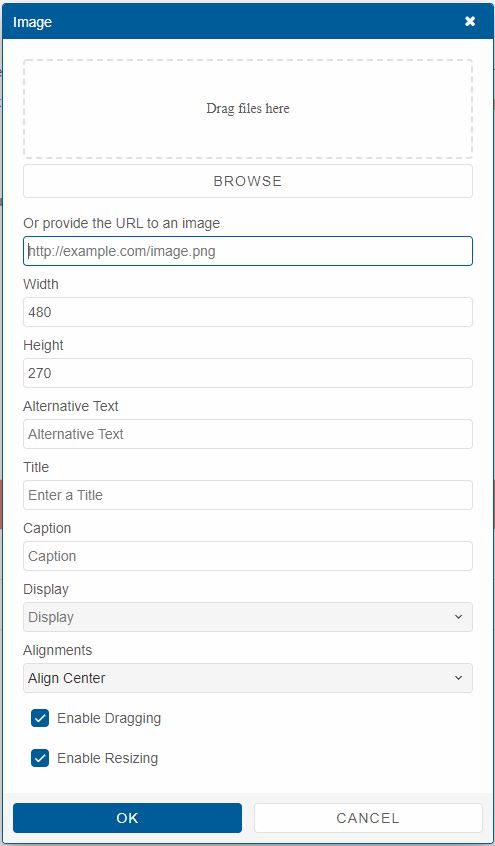Click into the Alternative Text field
This screenshot has height=846, width=495.
click(x=248, y=434)
